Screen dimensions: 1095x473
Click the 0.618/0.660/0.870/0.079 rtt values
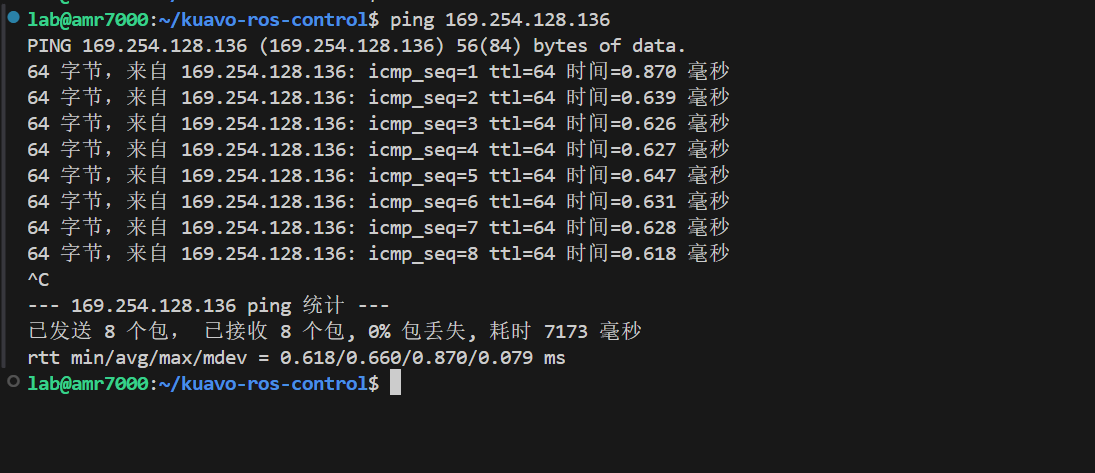coord(406,358)
